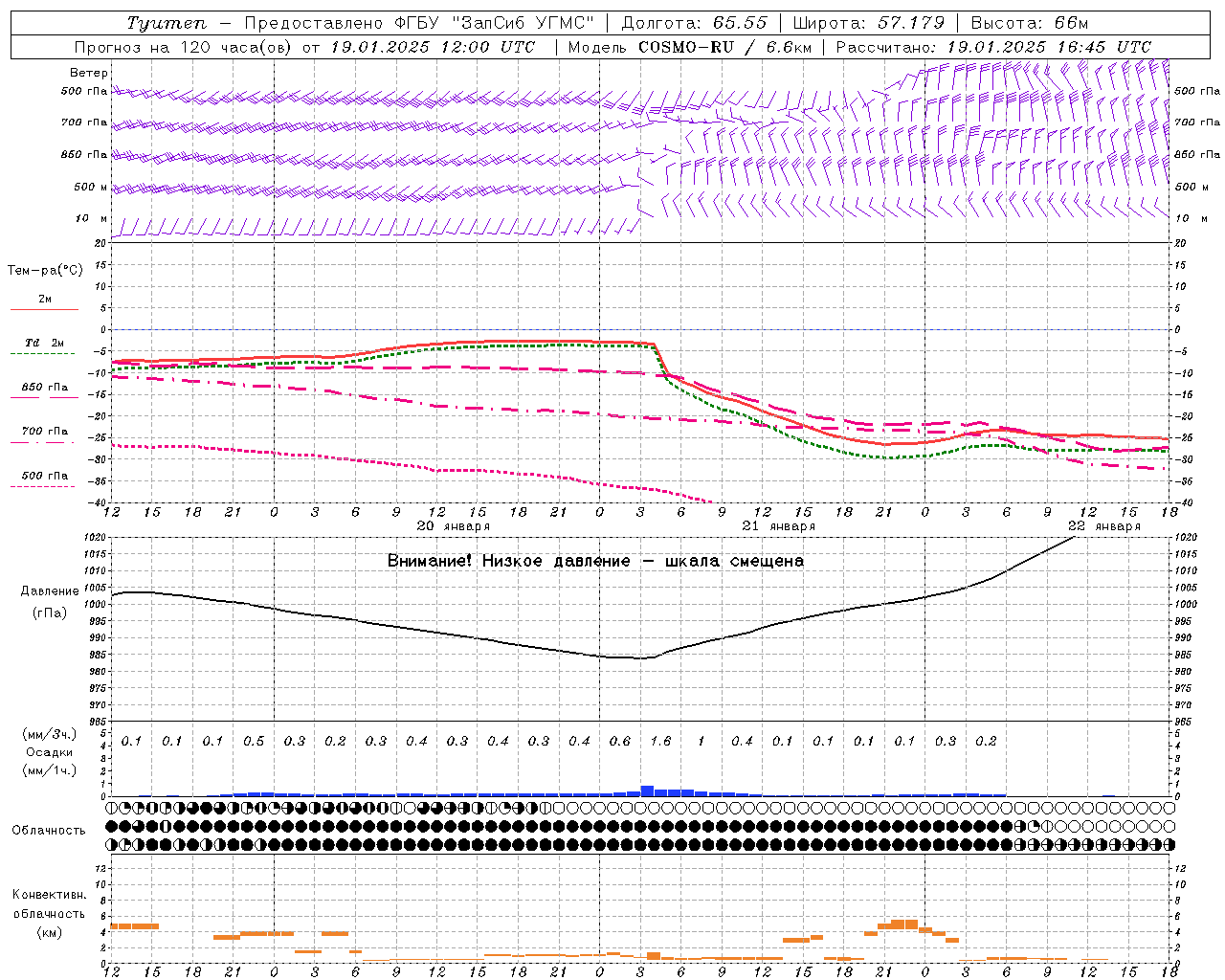Click pink dotted legend line under 500 гПа

coord(43,487)
